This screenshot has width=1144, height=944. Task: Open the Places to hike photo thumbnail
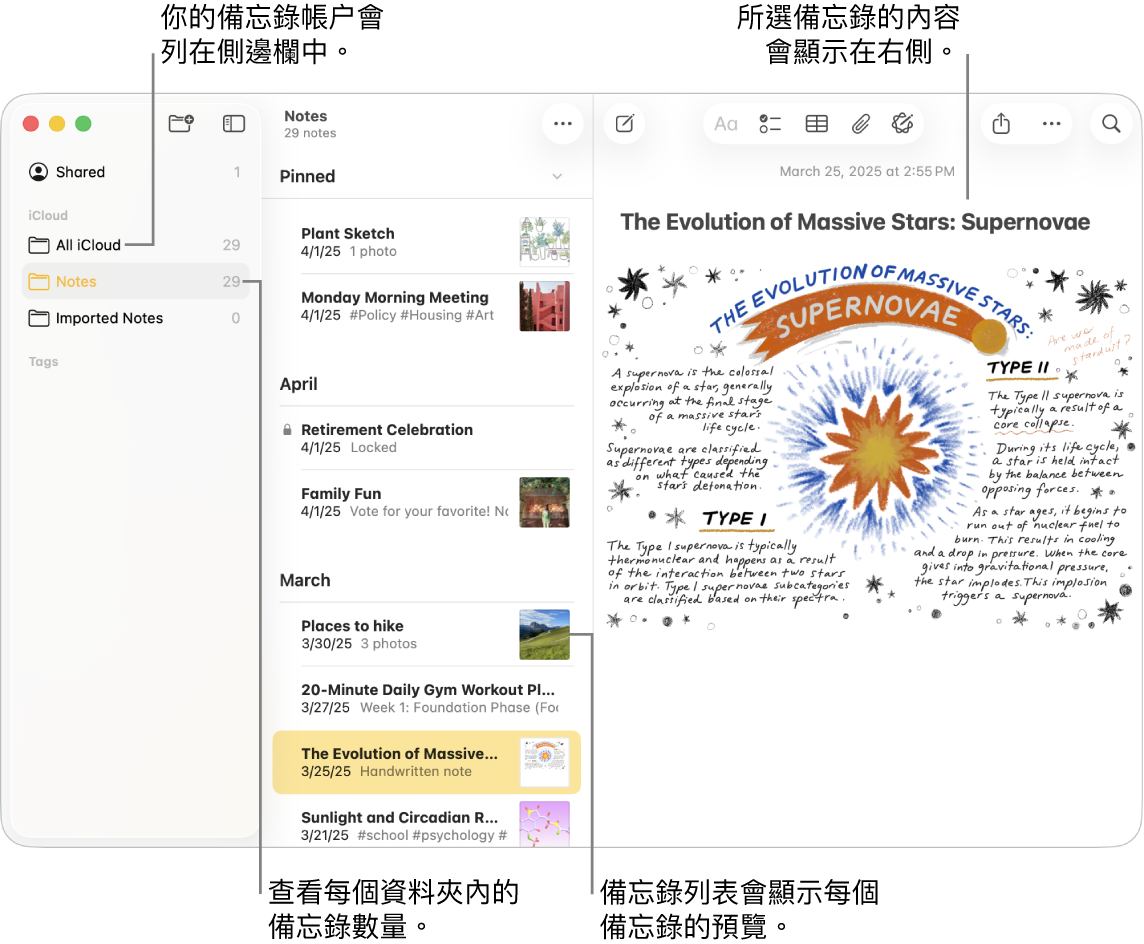coord(544,634)
